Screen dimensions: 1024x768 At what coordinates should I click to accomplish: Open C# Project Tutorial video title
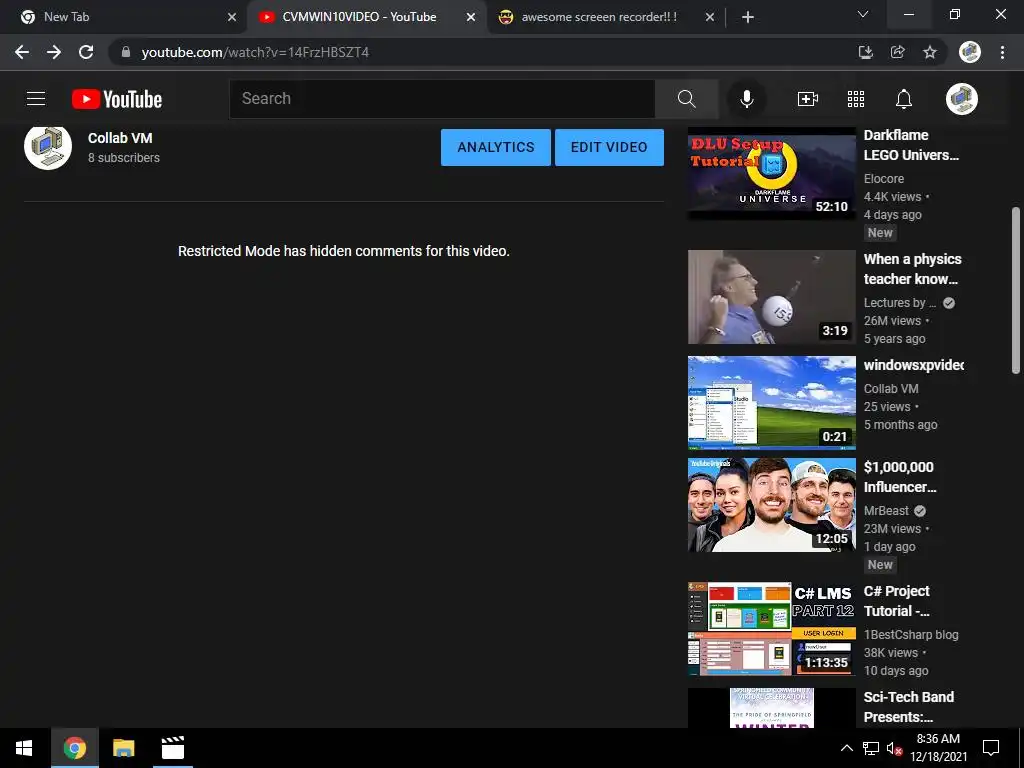[x=897, y=601]
